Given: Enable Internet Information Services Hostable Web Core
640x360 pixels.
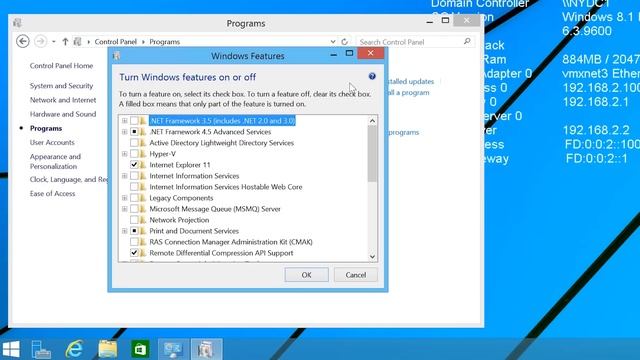Looking at the screenshot, I should pyautogui.click(x=134, y=187).
